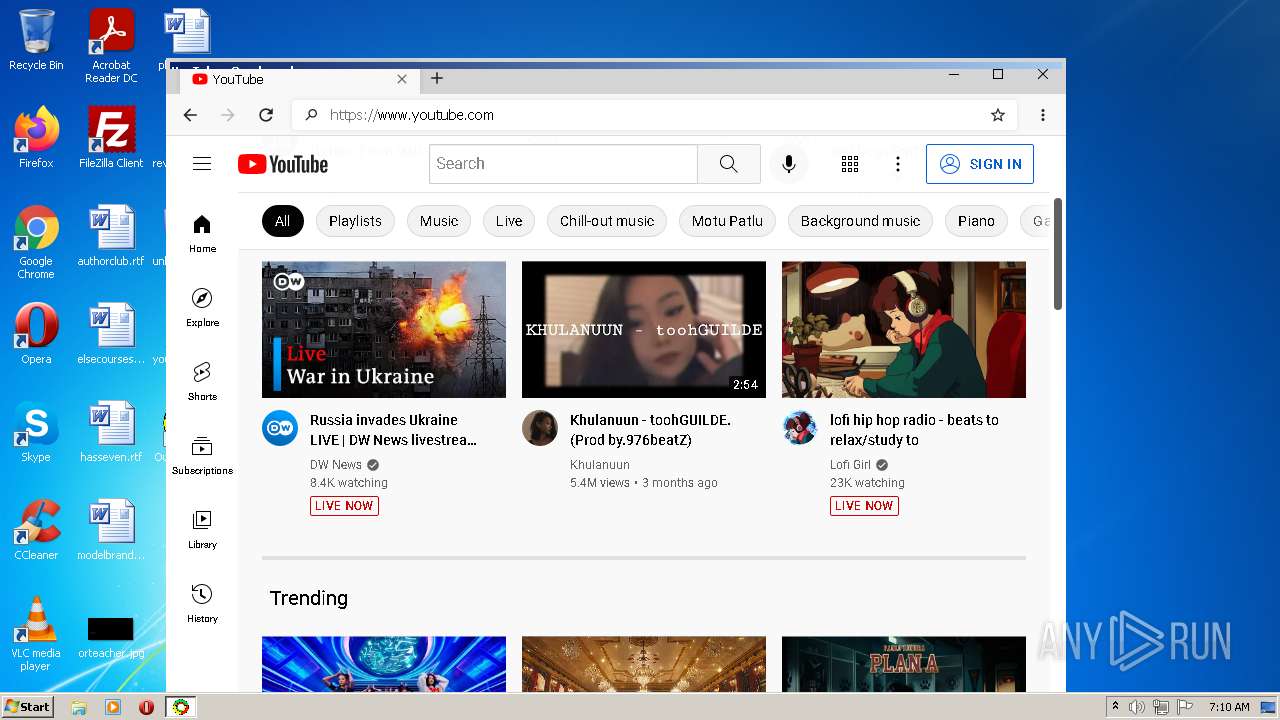Click LIVE NOW badge under Lofi Girl
Image resolution: width=1280 pixels, height=720 pixels.
coord(864,506)
